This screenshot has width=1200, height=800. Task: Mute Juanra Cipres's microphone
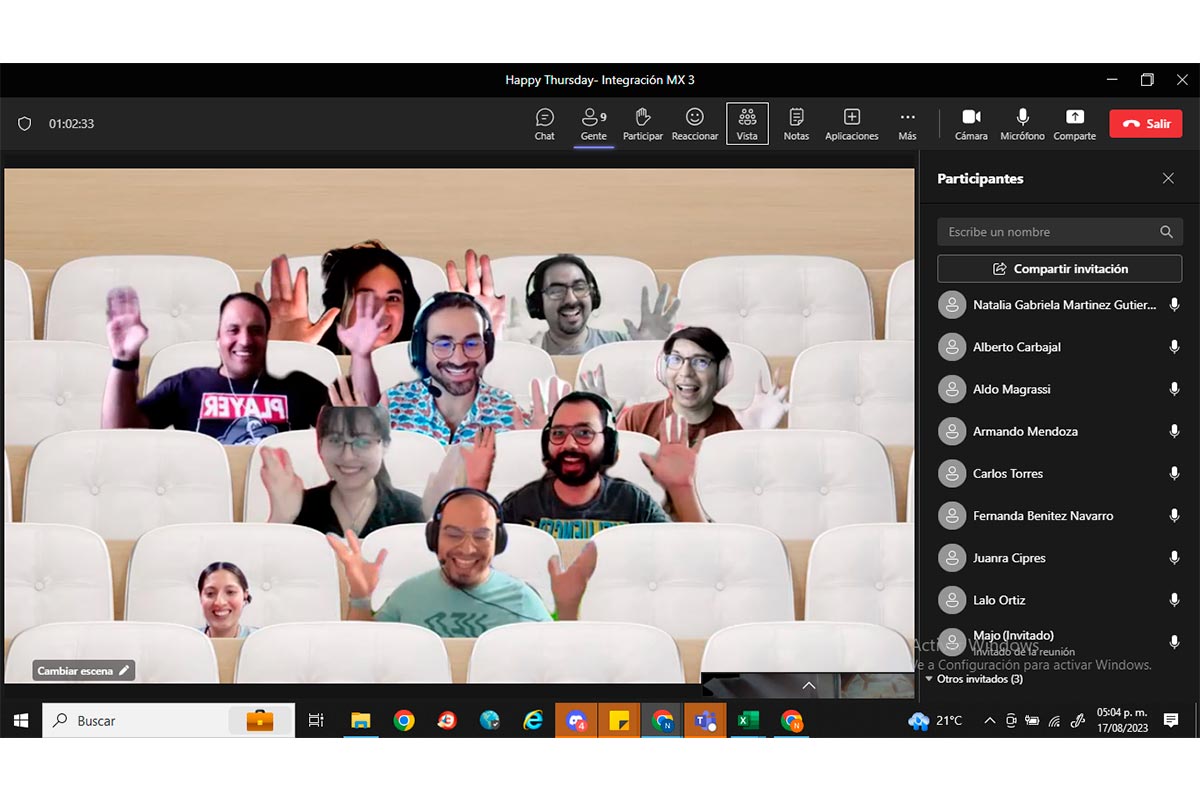pyautogui.click(x=1174, y=558)
